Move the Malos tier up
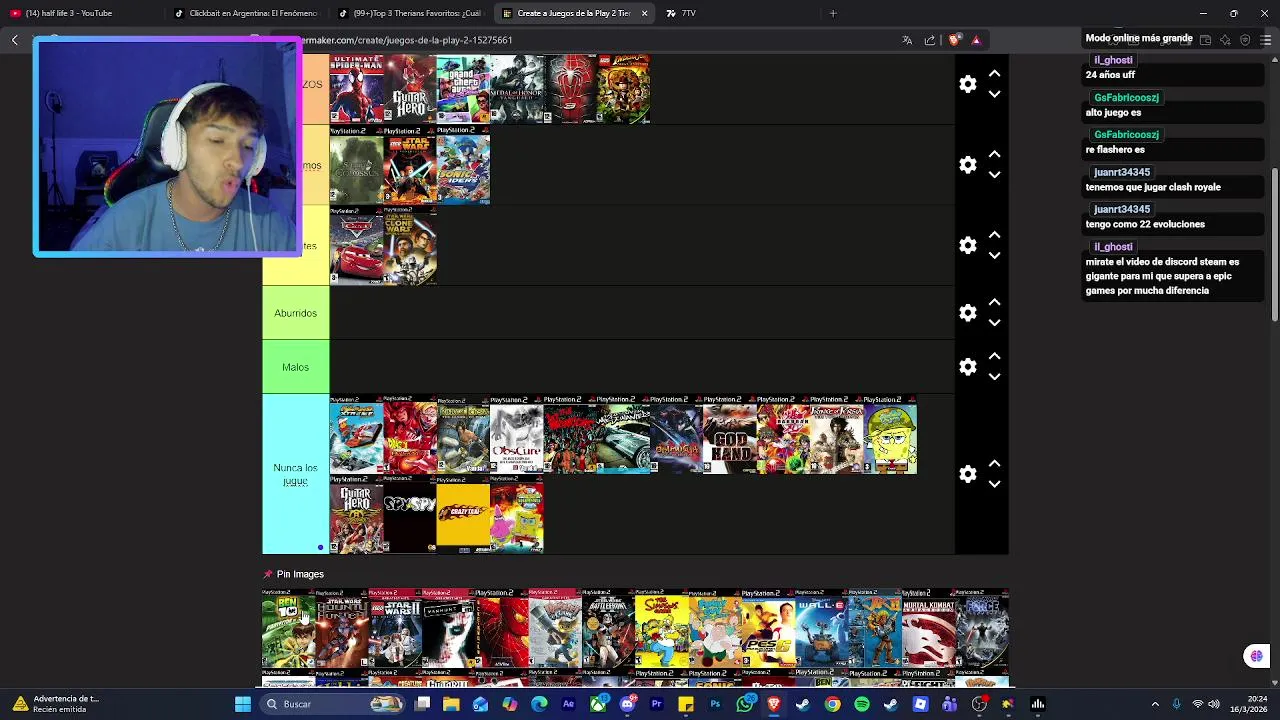Viewport: 1280px width, 720px height. (994, 356)
